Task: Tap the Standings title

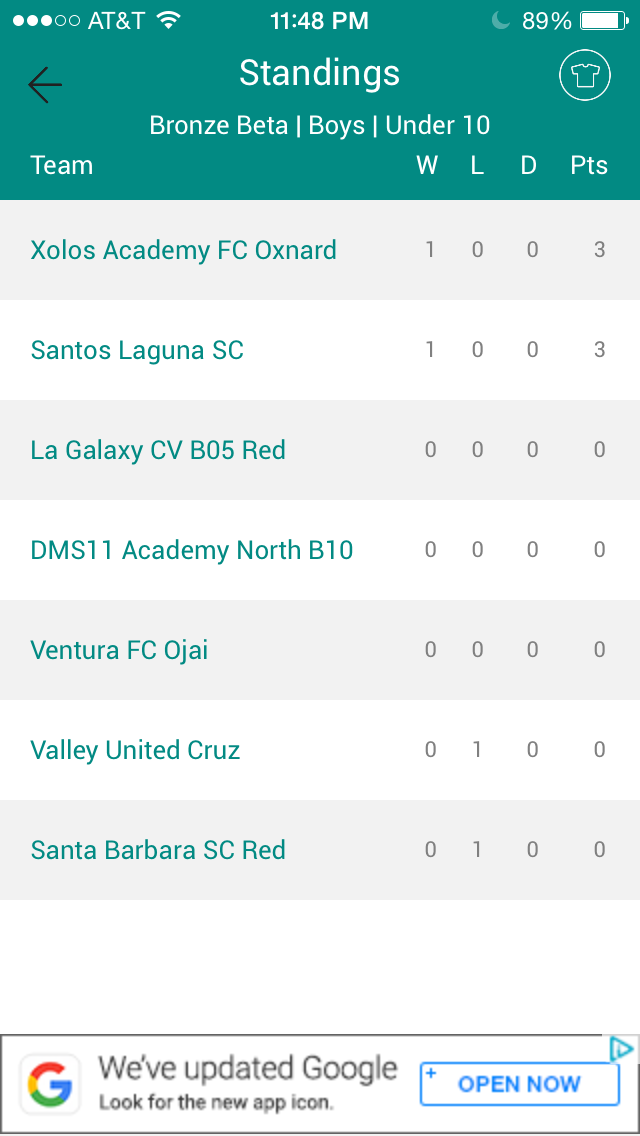Action: [x=320, y=73]
